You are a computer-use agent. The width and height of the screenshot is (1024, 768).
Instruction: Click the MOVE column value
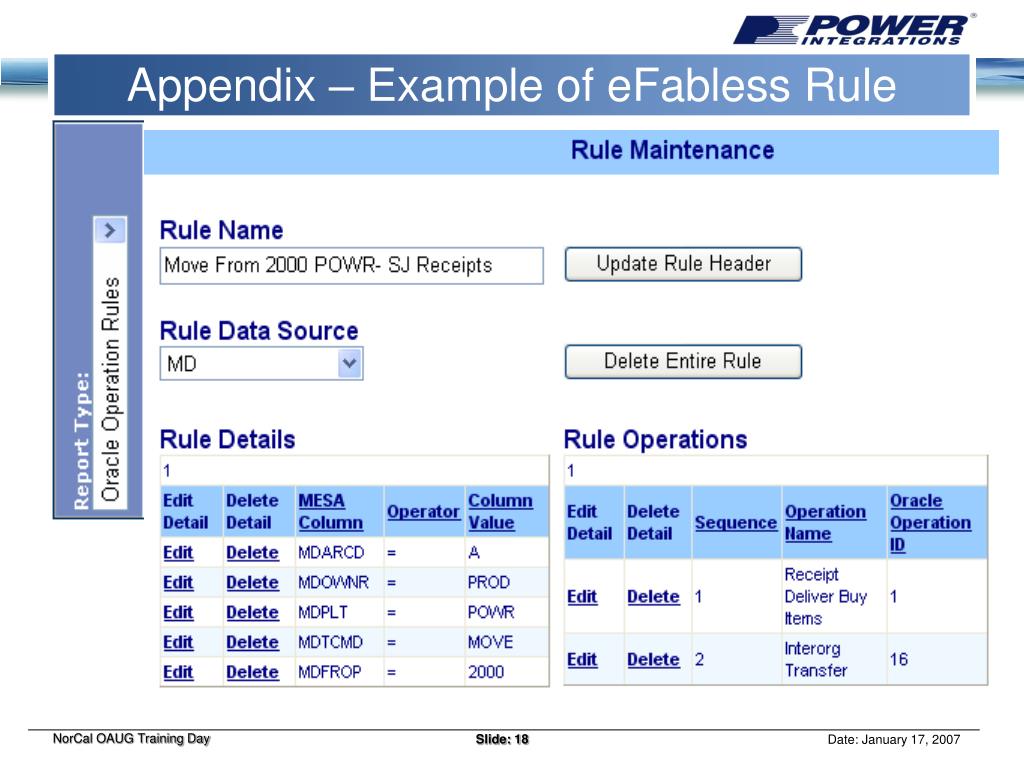pyautogui.click(x=490, y=643)
